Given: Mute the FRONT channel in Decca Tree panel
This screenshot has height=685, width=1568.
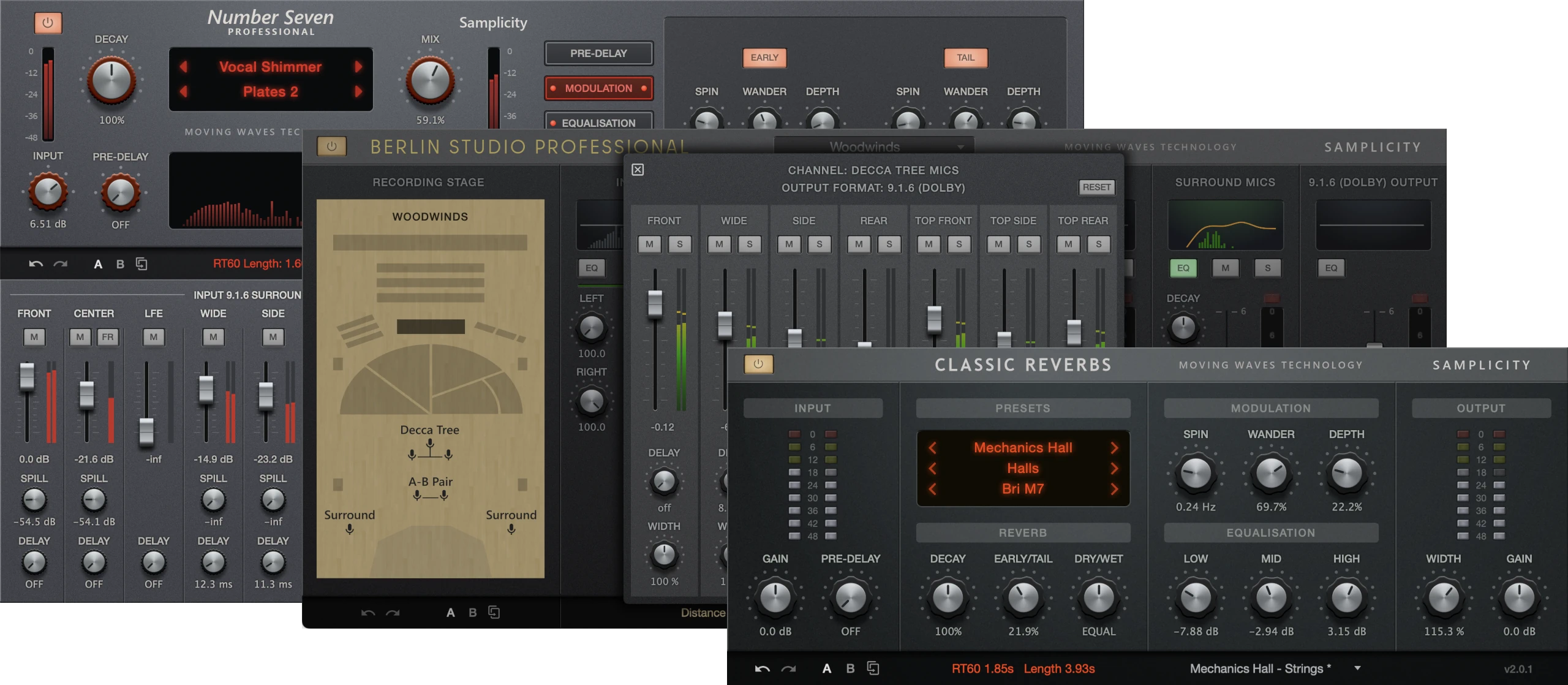Looking at the screenshot, I should 649,244.
